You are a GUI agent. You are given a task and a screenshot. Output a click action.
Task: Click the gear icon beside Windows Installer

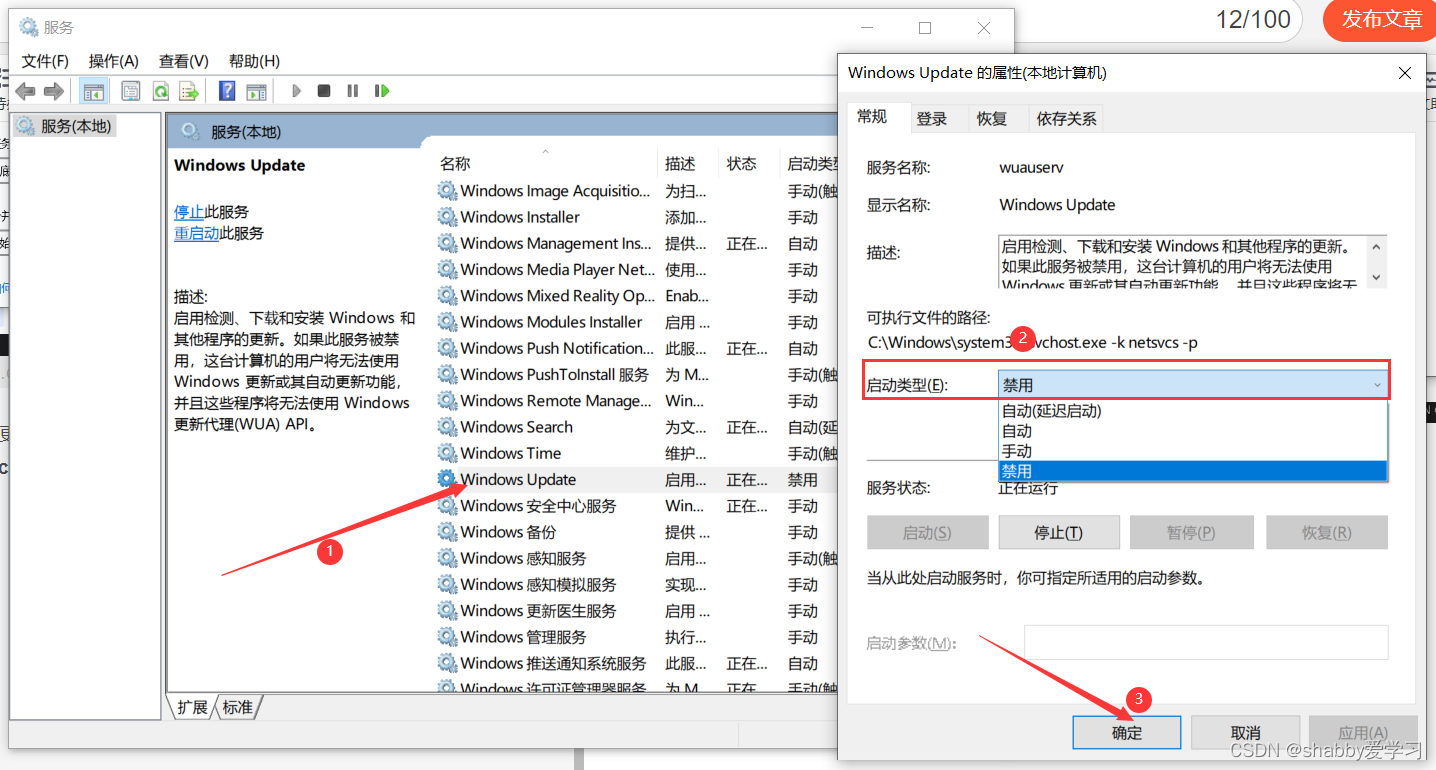click(x=447, y=217)
